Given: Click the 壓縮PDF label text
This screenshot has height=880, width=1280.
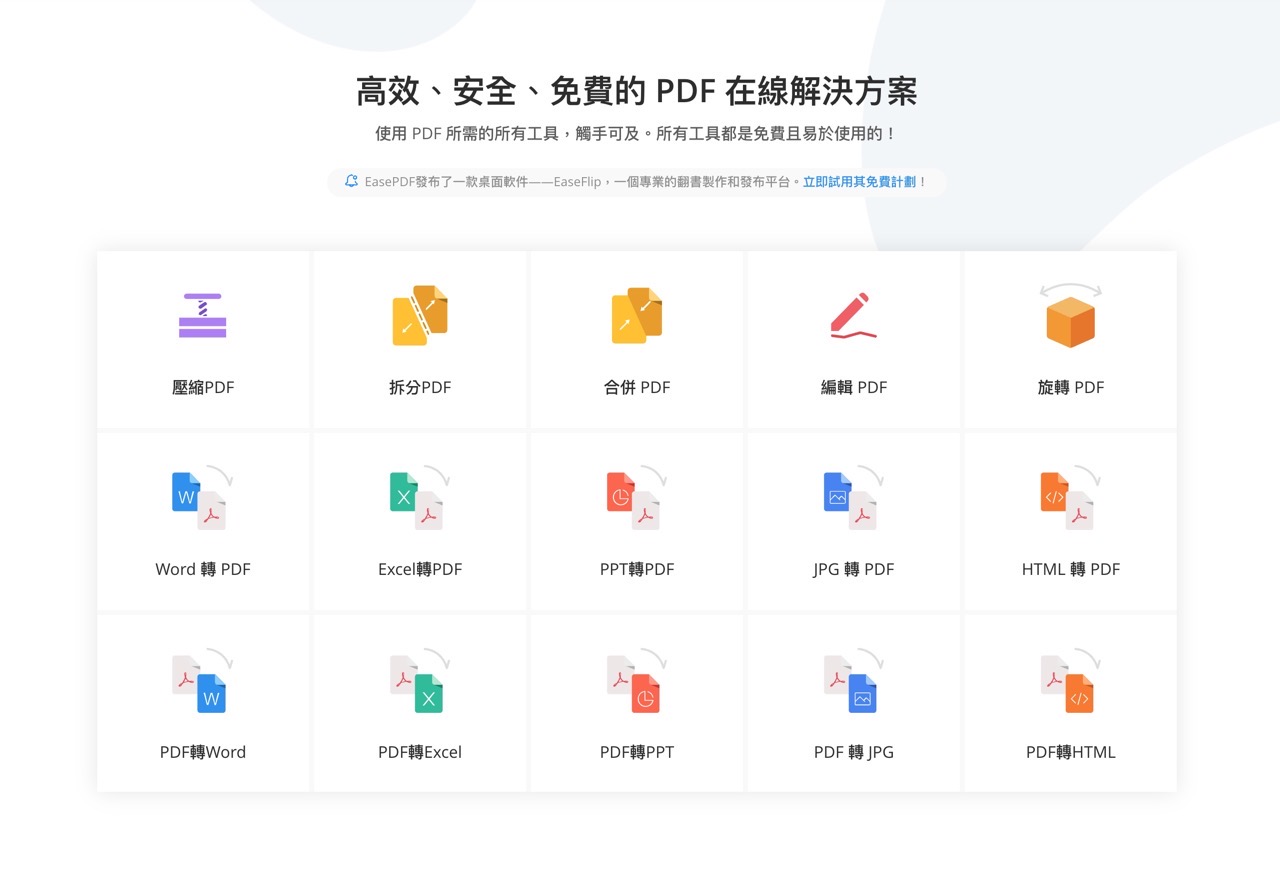Looking at the screenshot, I should 203,387.
